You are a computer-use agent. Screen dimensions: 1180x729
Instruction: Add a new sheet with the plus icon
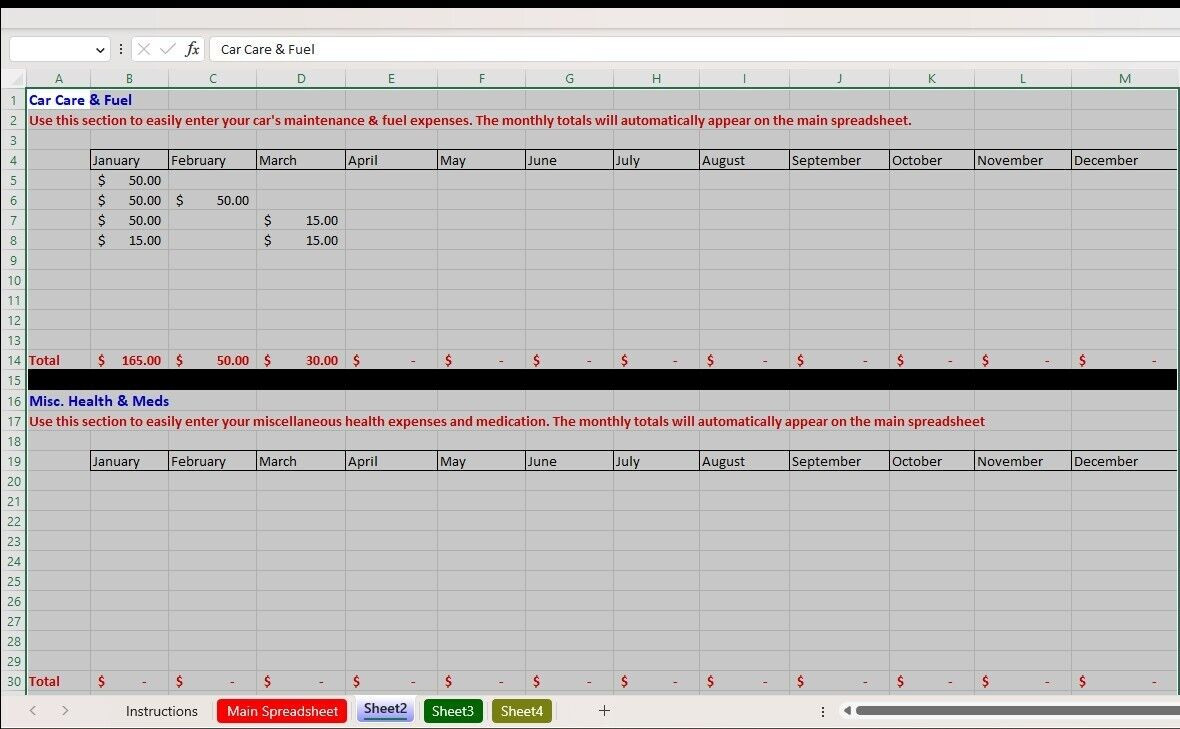[604, 710]
